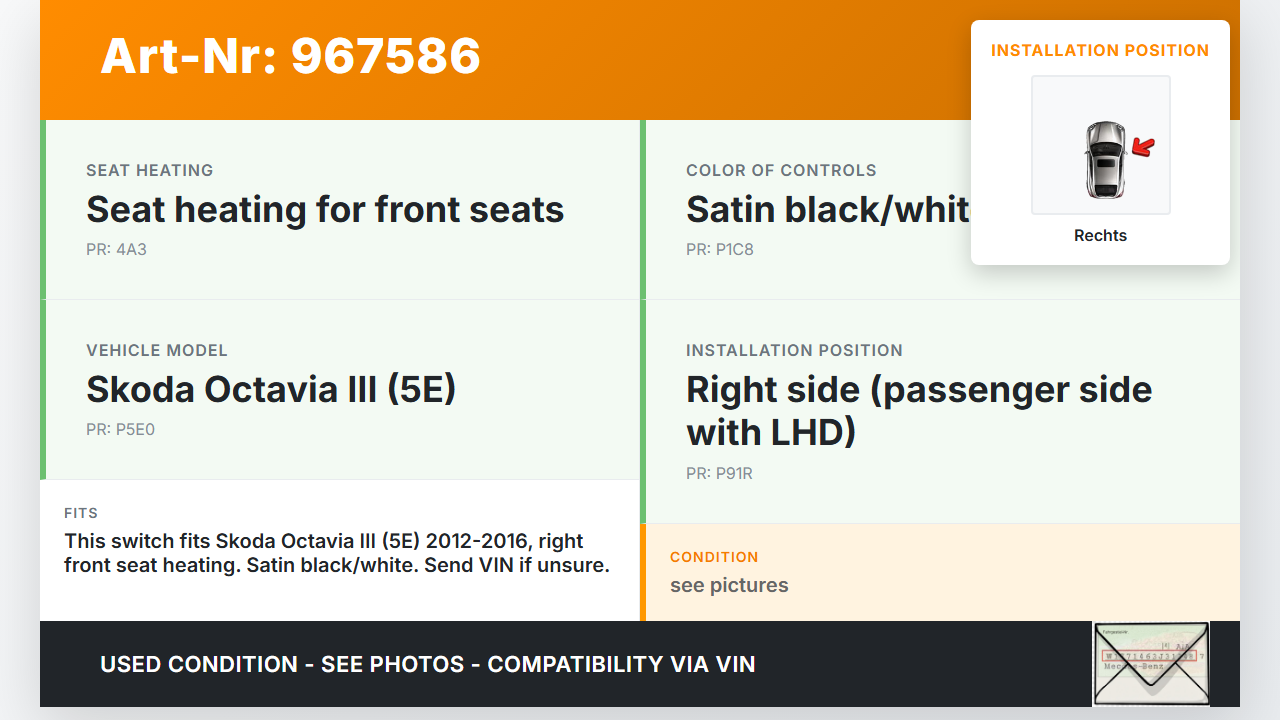This screenshot has width=1280, height=720.
Task: Click the USED CONDITION footer banner text
Action: point(427,664)
